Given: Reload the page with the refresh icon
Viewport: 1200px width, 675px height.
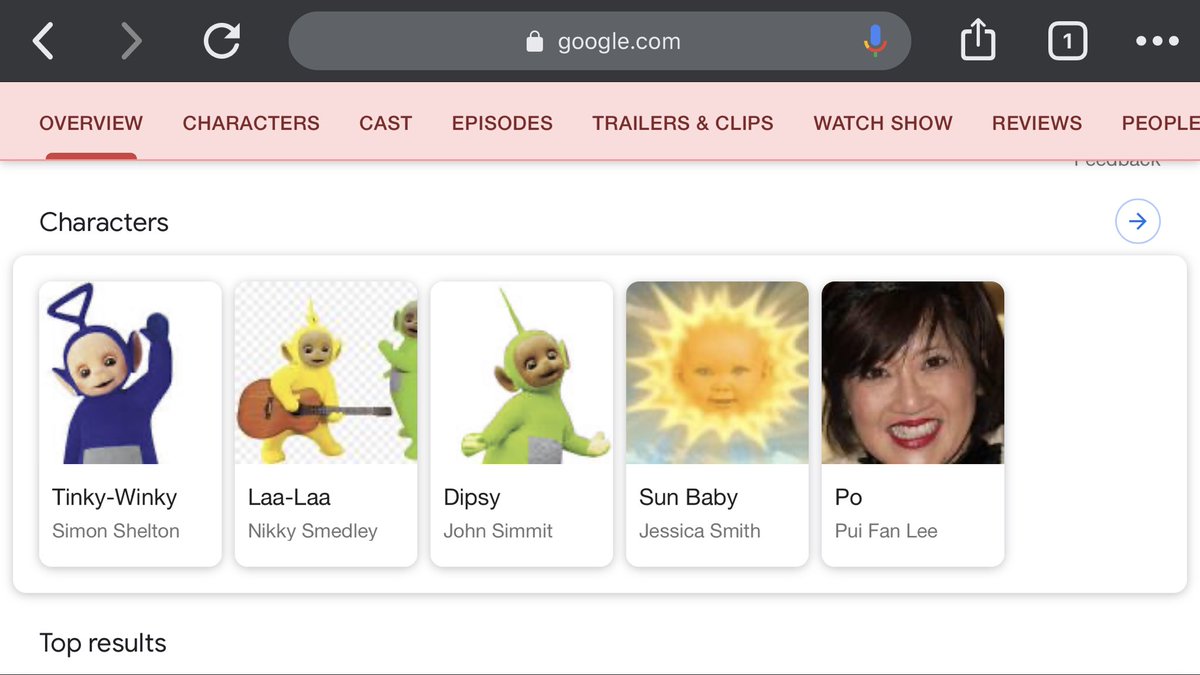Looking at the screenshot, I should pos(222,41).
